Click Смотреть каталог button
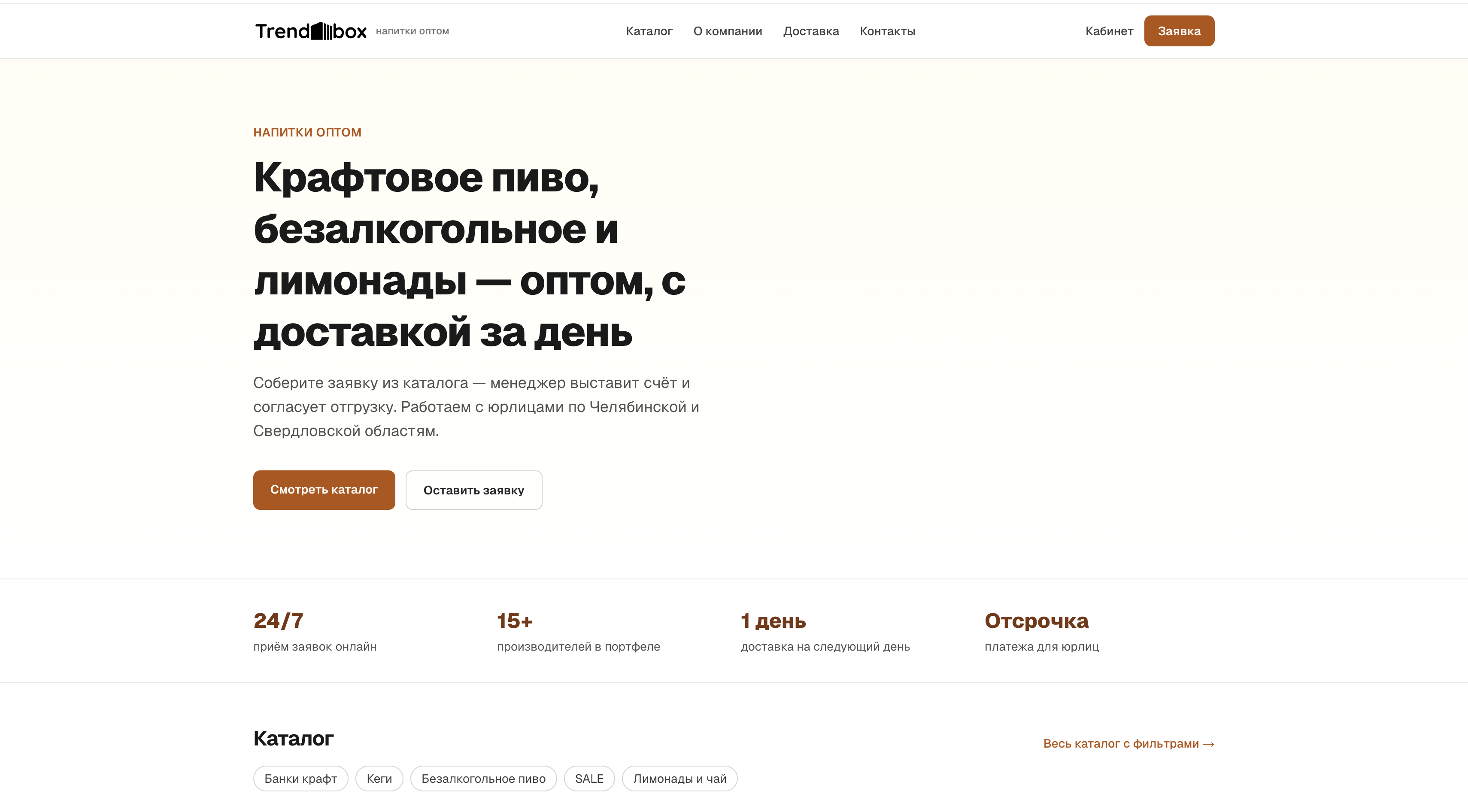The image size is (1468, 812). pos(324,490)
